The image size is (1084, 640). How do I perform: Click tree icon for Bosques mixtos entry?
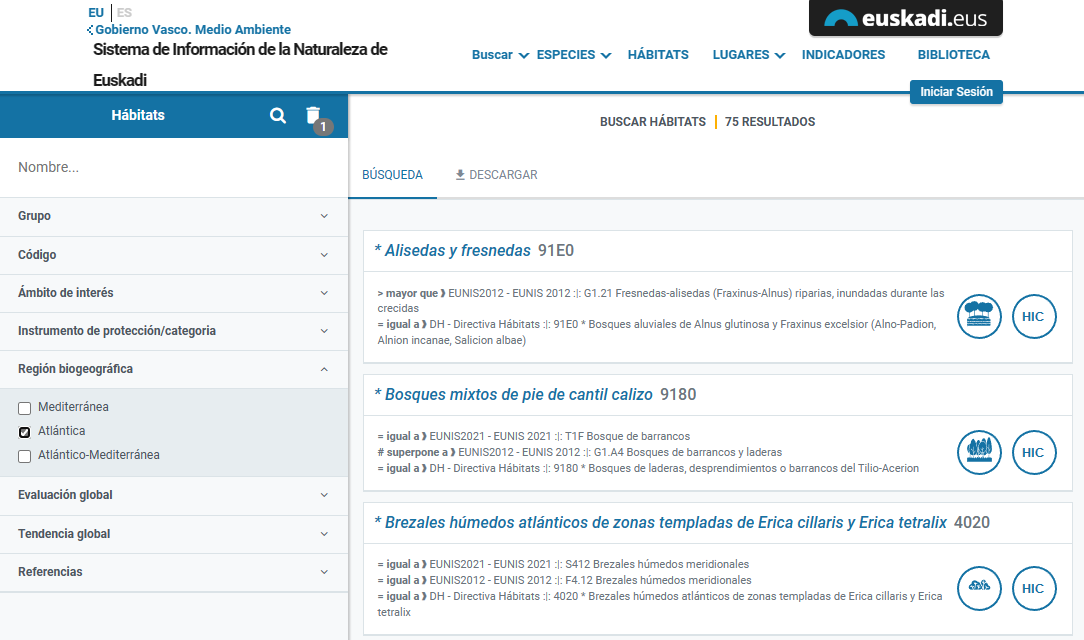click(979, 453)
